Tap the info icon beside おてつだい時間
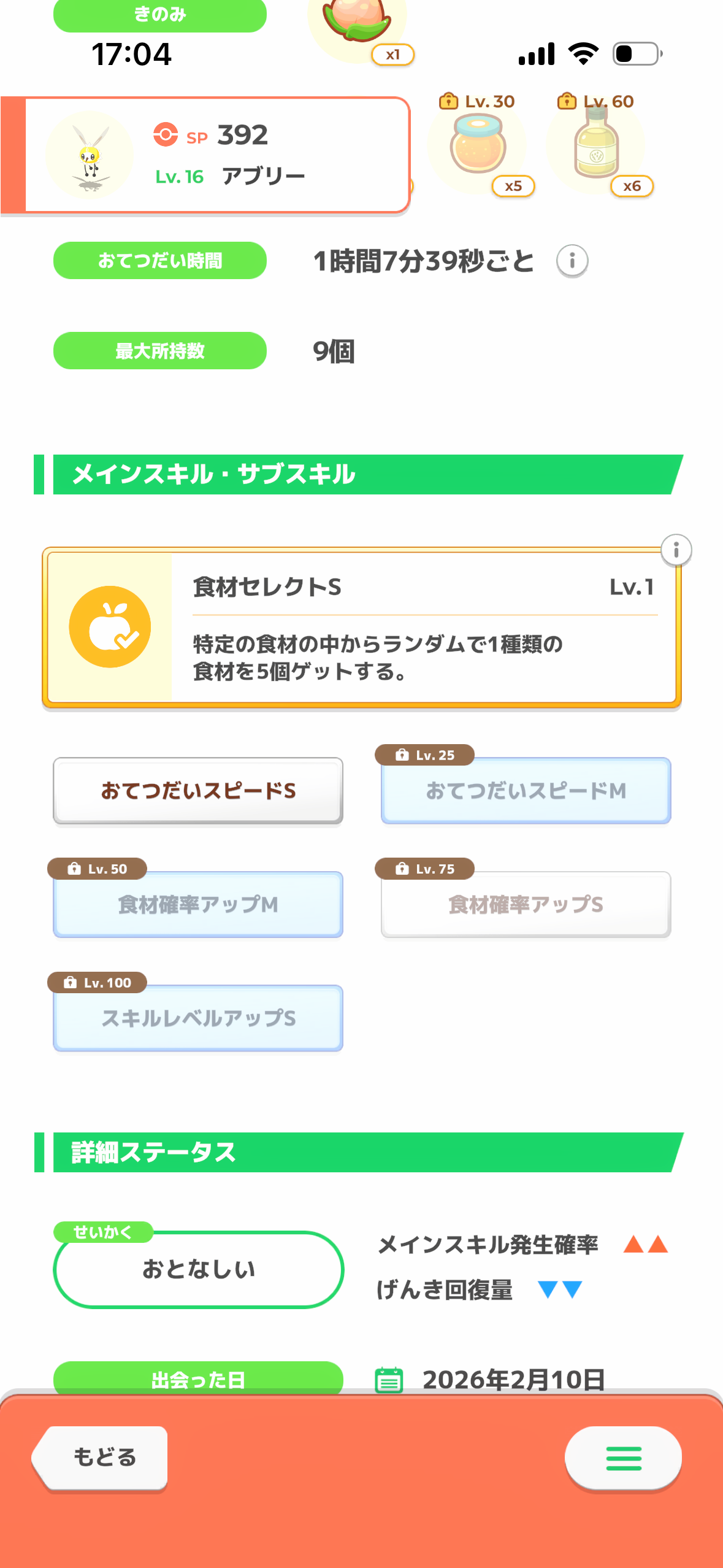 tap(572, 261)
